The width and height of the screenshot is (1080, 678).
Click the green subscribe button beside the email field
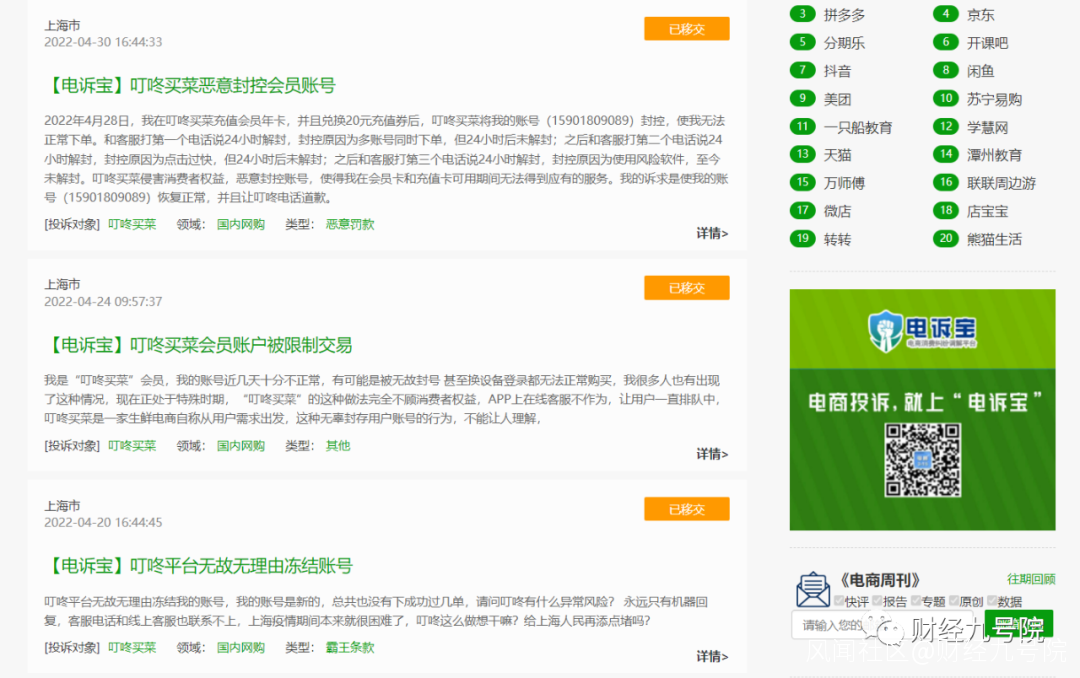pyautogui.click(x=1019, y=624)
